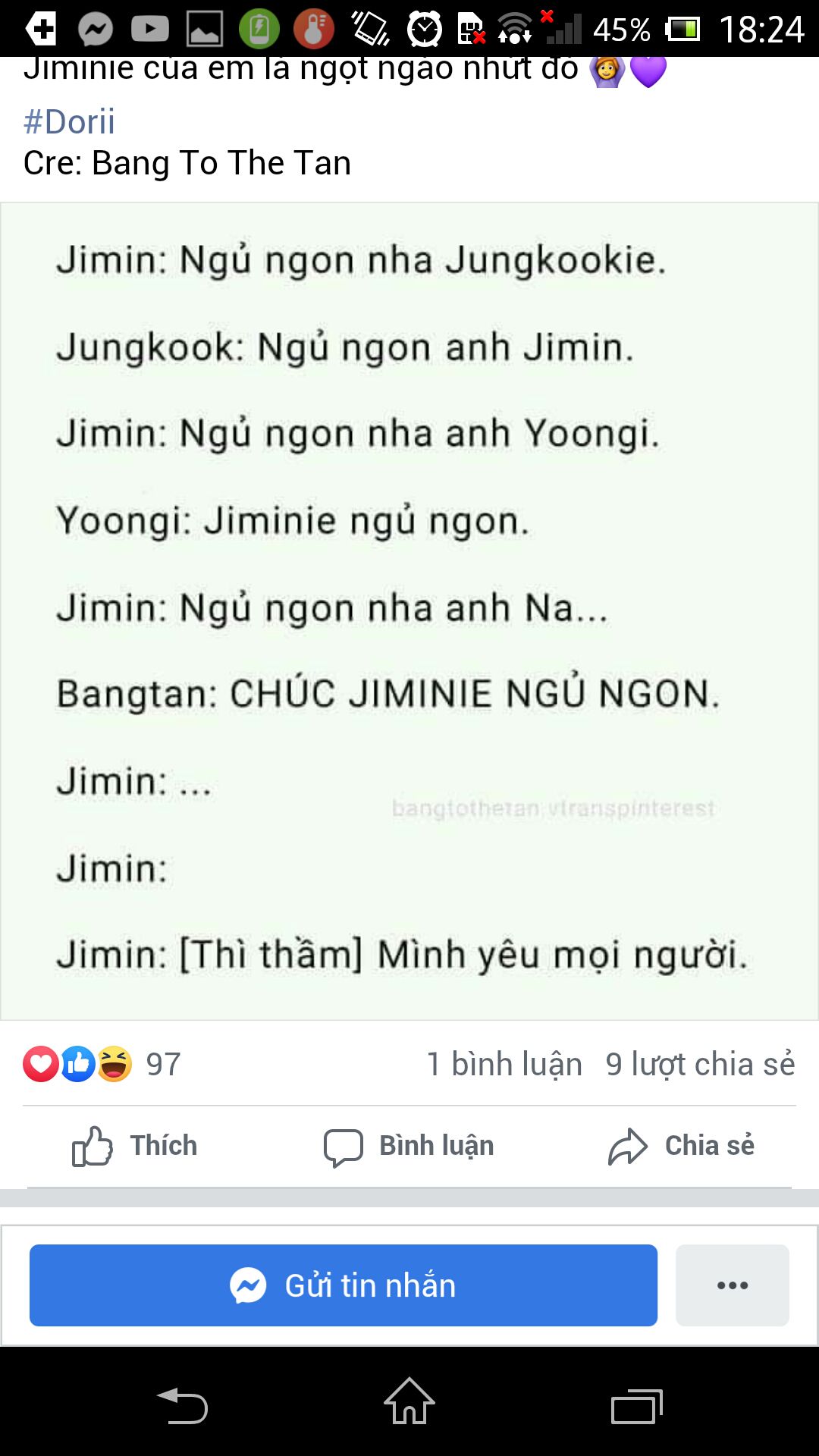This screenshot has width=819, height=1456.
Task: Open the Jimin dialogue image post
Action: tap(409, 611)
